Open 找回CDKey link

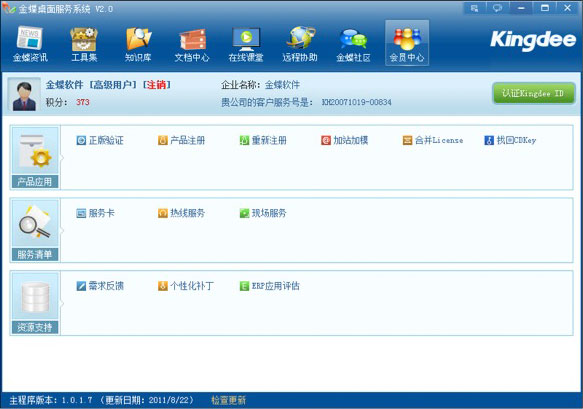[516, 140]
